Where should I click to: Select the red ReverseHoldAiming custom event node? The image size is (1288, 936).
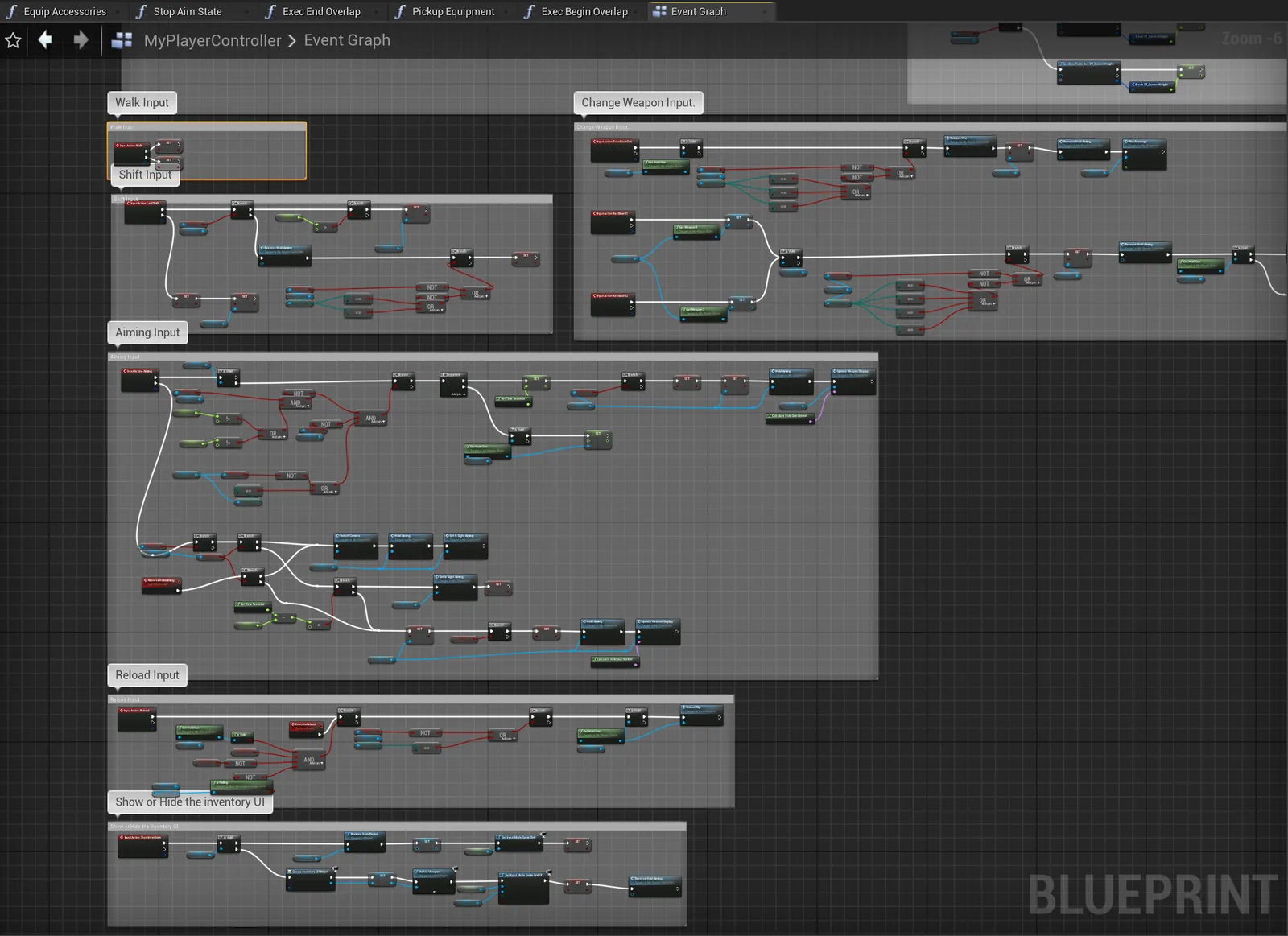coord(162,584)
